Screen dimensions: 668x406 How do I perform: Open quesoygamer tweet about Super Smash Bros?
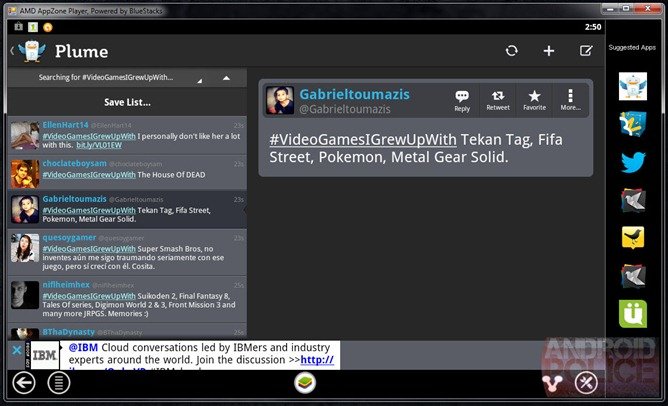click(x=127, y=252)
